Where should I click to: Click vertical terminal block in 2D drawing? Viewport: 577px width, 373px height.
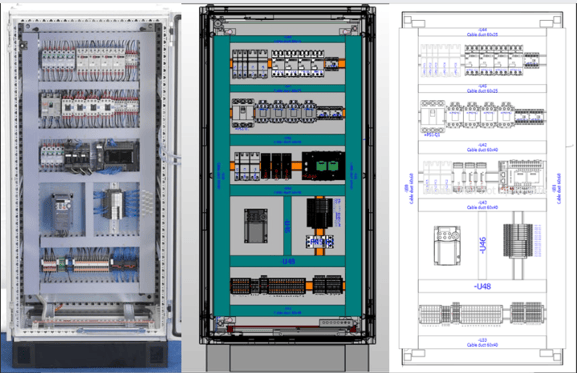pos(518,241)
